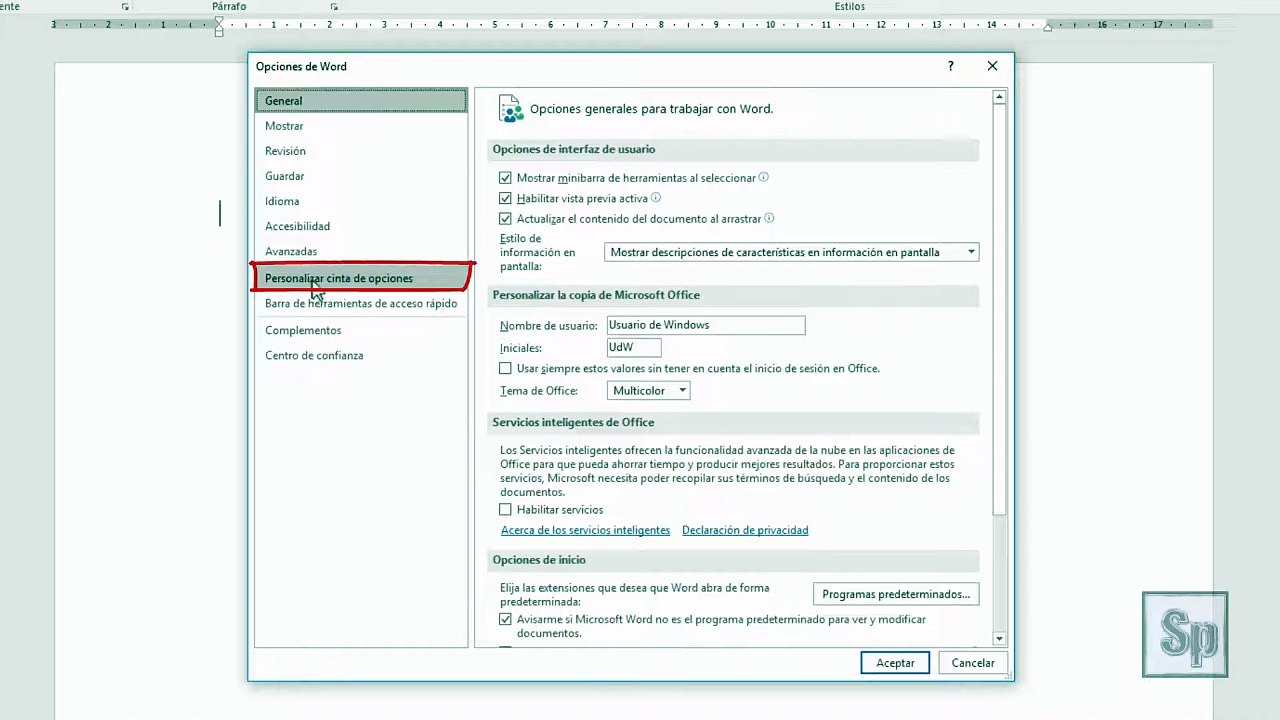Click Personalizar la copia de Microsoft Office heading

click(x=596, y=295)
